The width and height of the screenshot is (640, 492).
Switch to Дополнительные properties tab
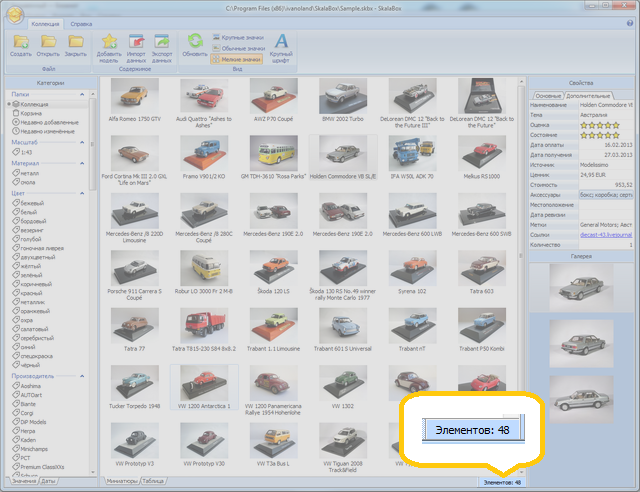588,96
